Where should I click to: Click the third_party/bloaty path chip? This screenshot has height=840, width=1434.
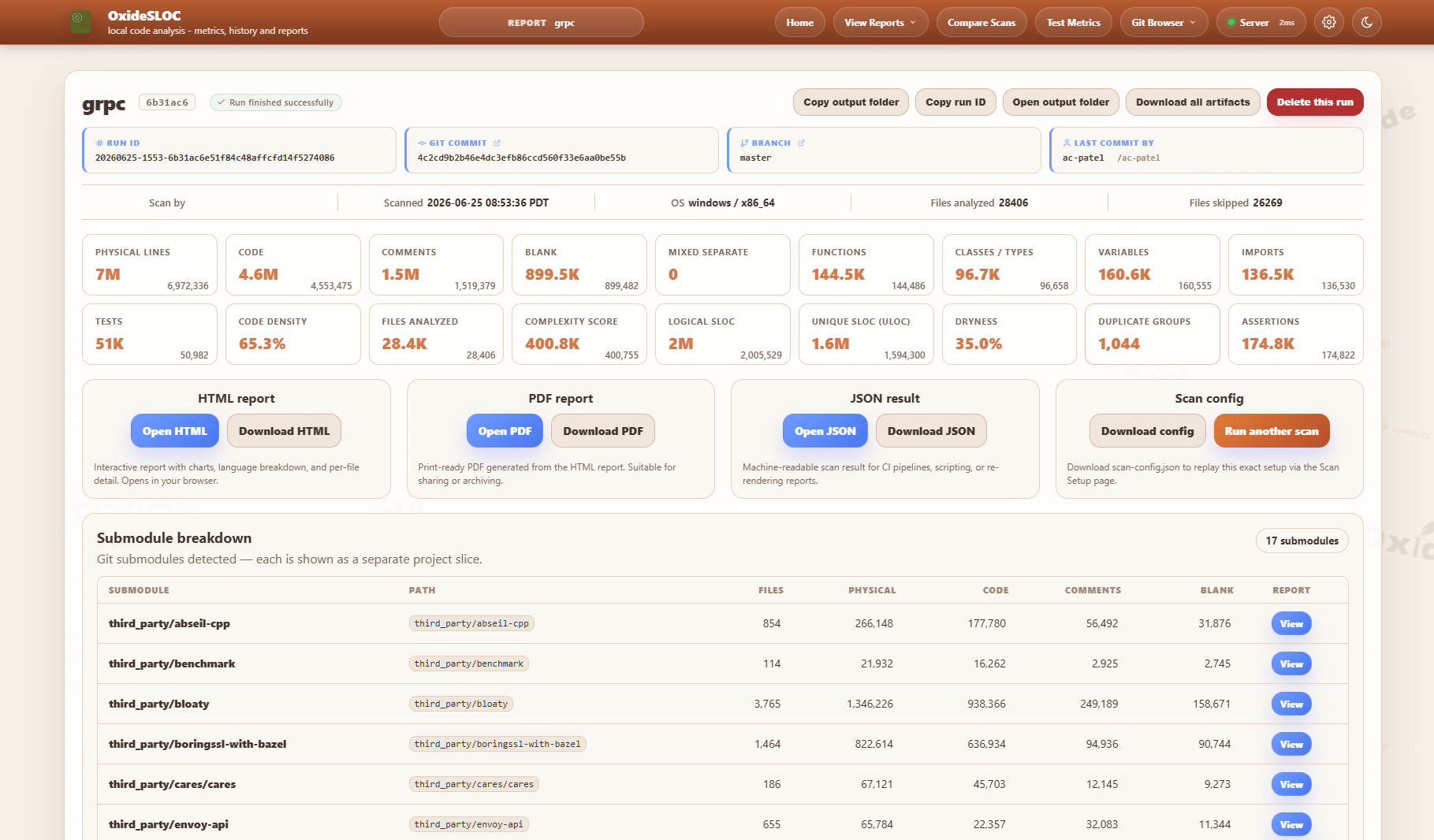coord(461,704)
